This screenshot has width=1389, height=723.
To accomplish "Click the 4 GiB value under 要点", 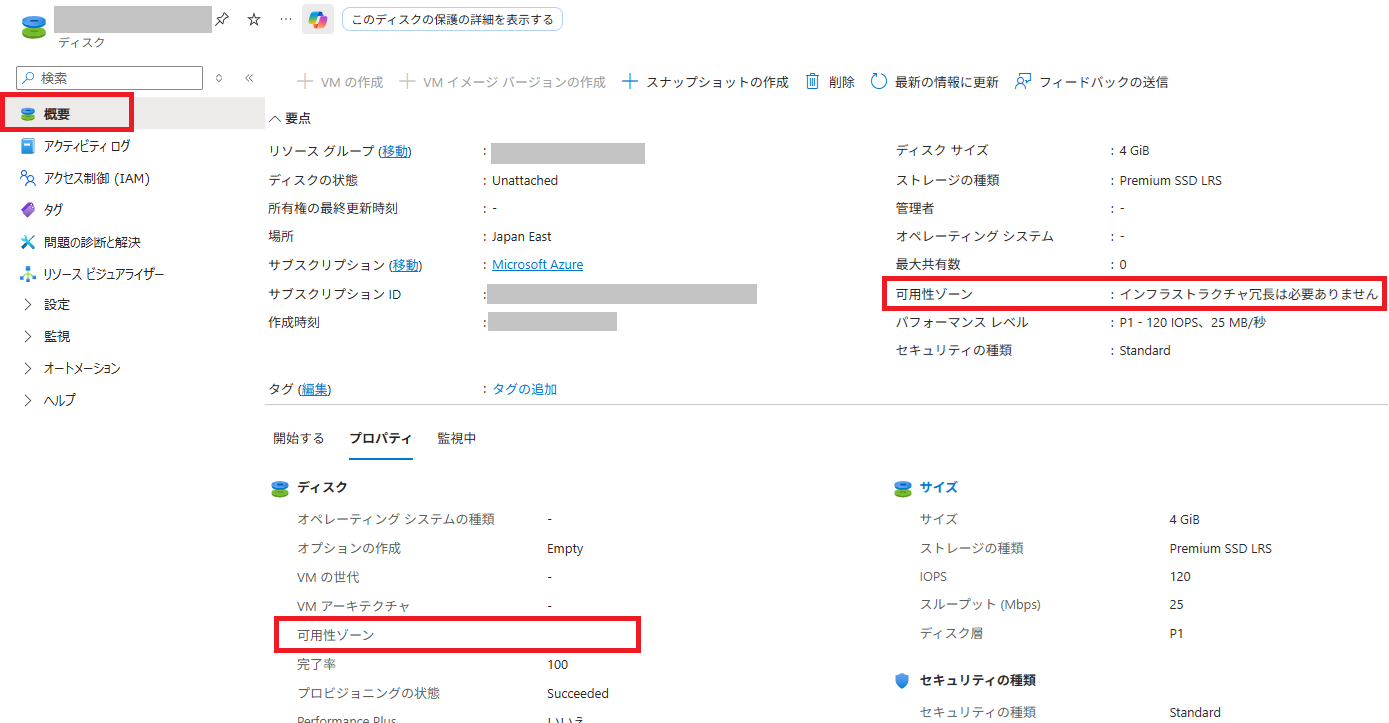I will (x=1134, y=151).
